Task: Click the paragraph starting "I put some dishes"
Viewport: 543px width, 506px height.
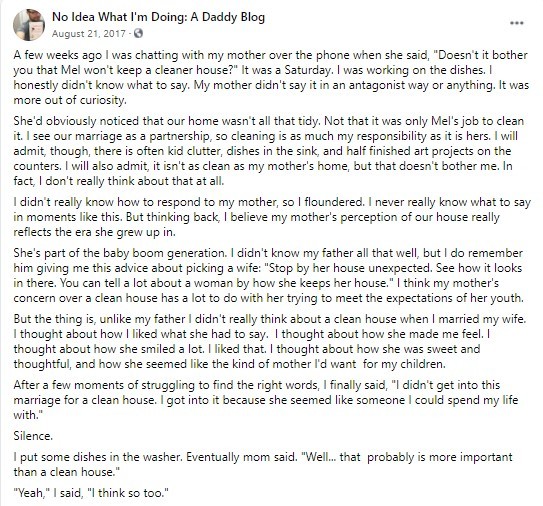Action: click(263, 464)
